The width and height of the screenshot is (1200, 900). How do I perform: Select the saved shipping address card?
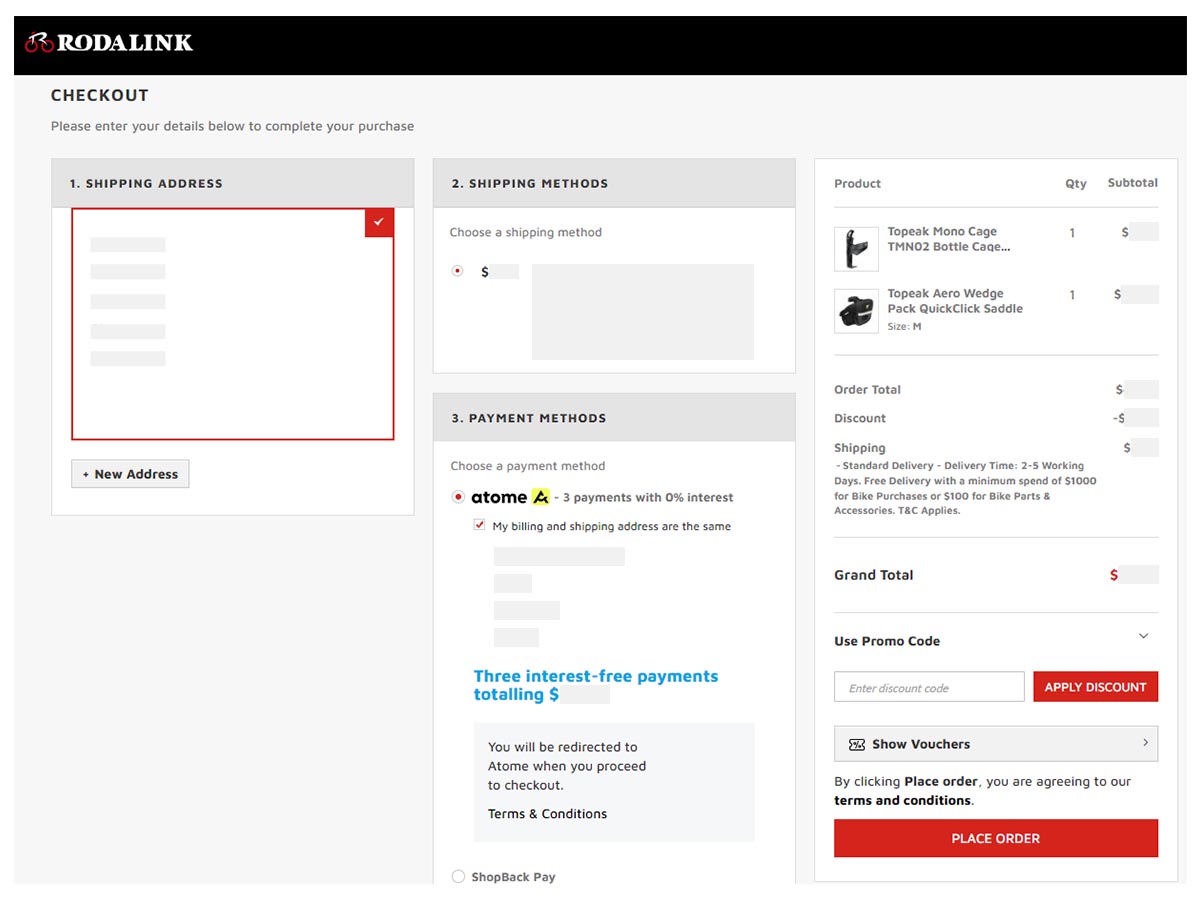coord(232,324)
